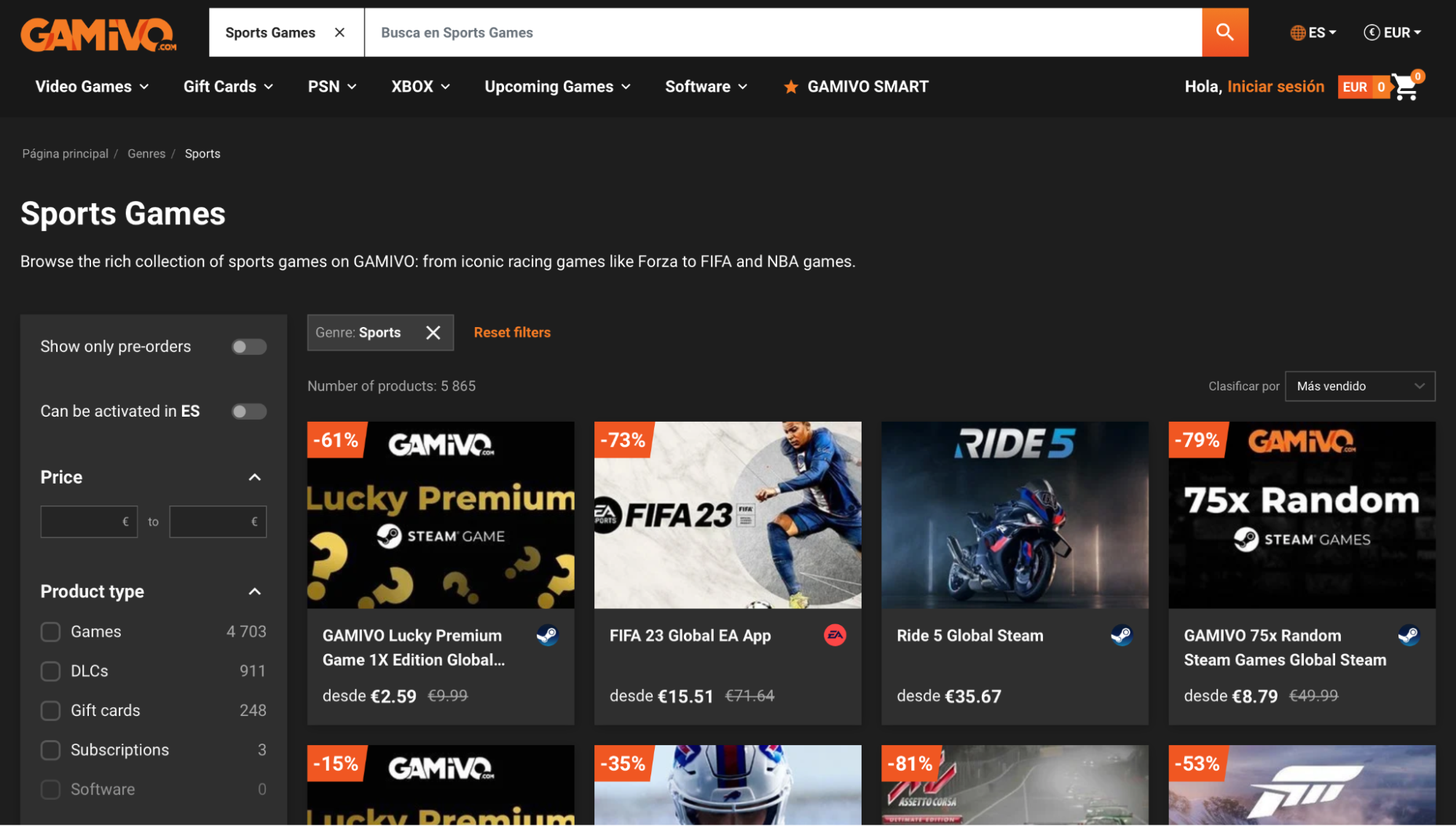Screen dimensions: 1456x826
Task: Check the Games product type checkbox
Action: click(x=50, y=632)
